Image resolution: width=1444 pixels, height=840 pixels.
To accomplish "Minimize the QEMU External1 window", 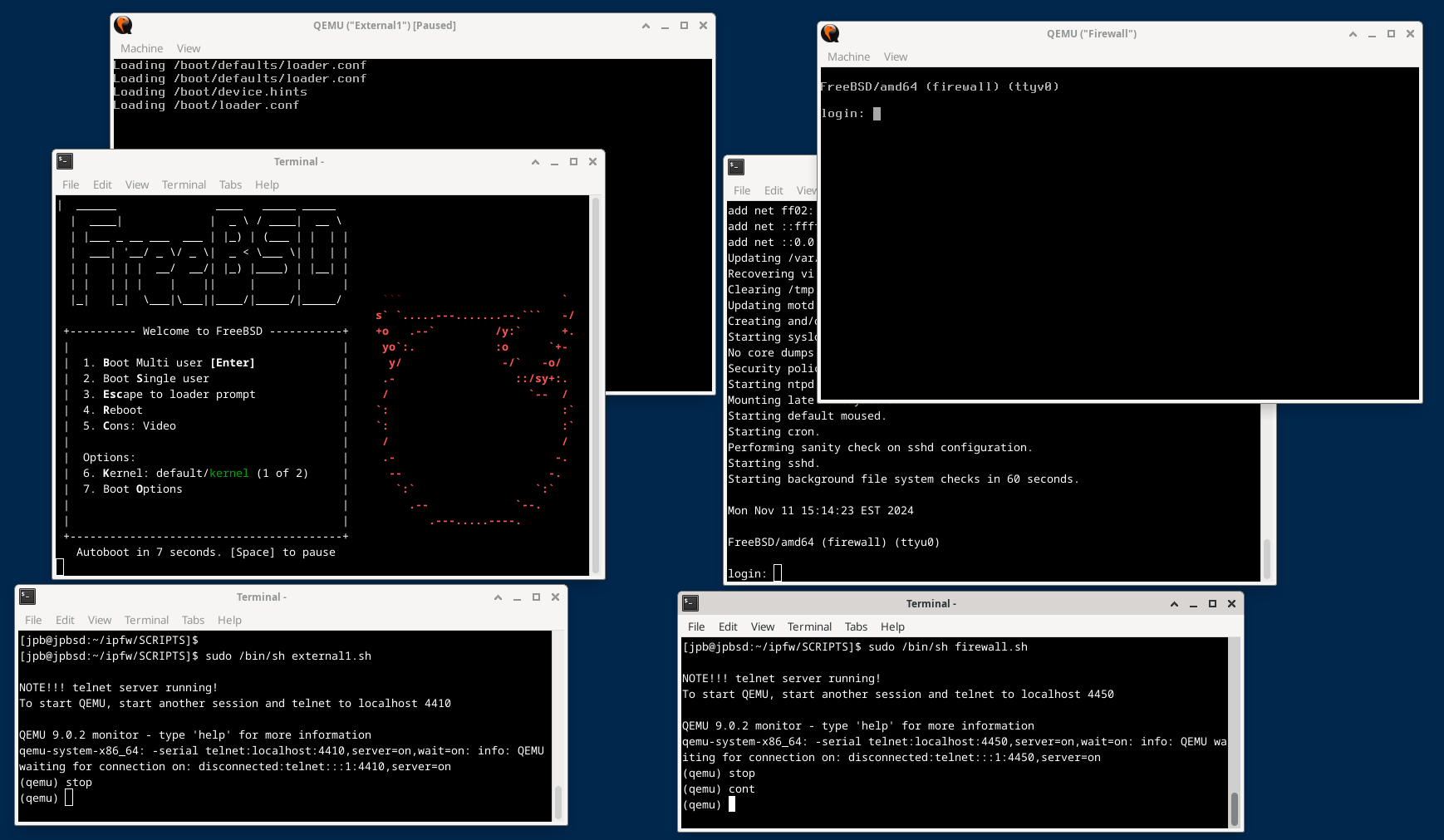I will pos(665,26).
